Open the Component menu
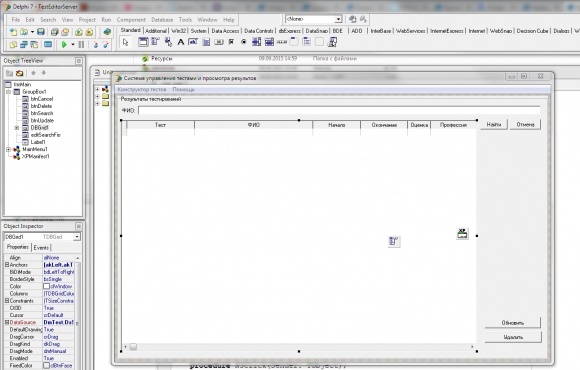Viewport: 580px width, 370px height. [x=131, y=20]
